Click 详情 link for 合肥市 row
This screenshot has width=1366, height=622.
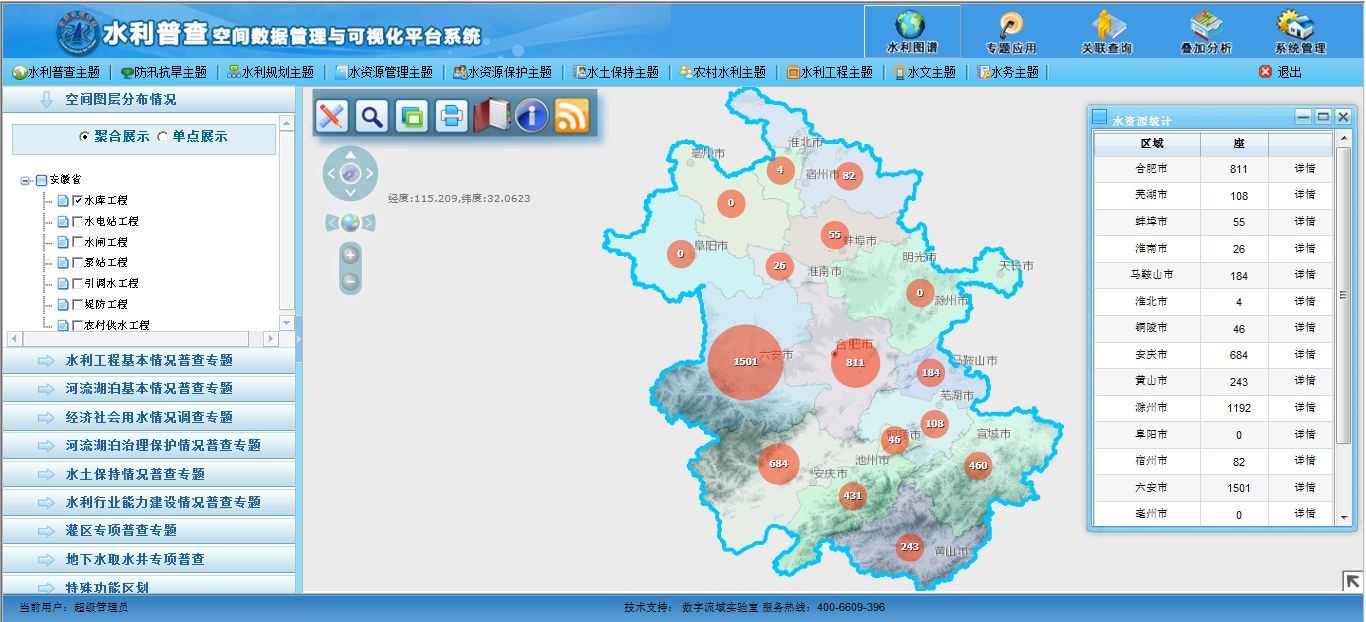click(x=1304, y=169)
